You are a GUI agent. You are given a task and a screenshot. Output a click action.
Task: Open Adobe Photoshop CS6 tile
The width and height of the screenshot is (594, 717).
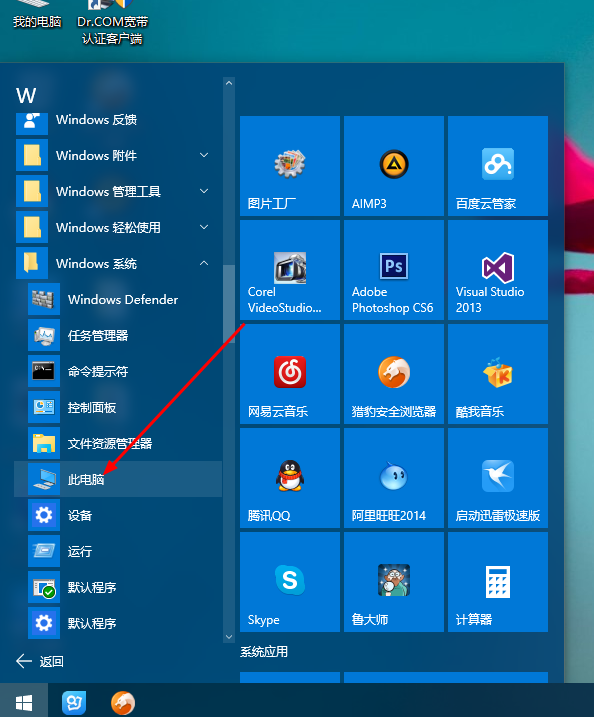[394, 270]
